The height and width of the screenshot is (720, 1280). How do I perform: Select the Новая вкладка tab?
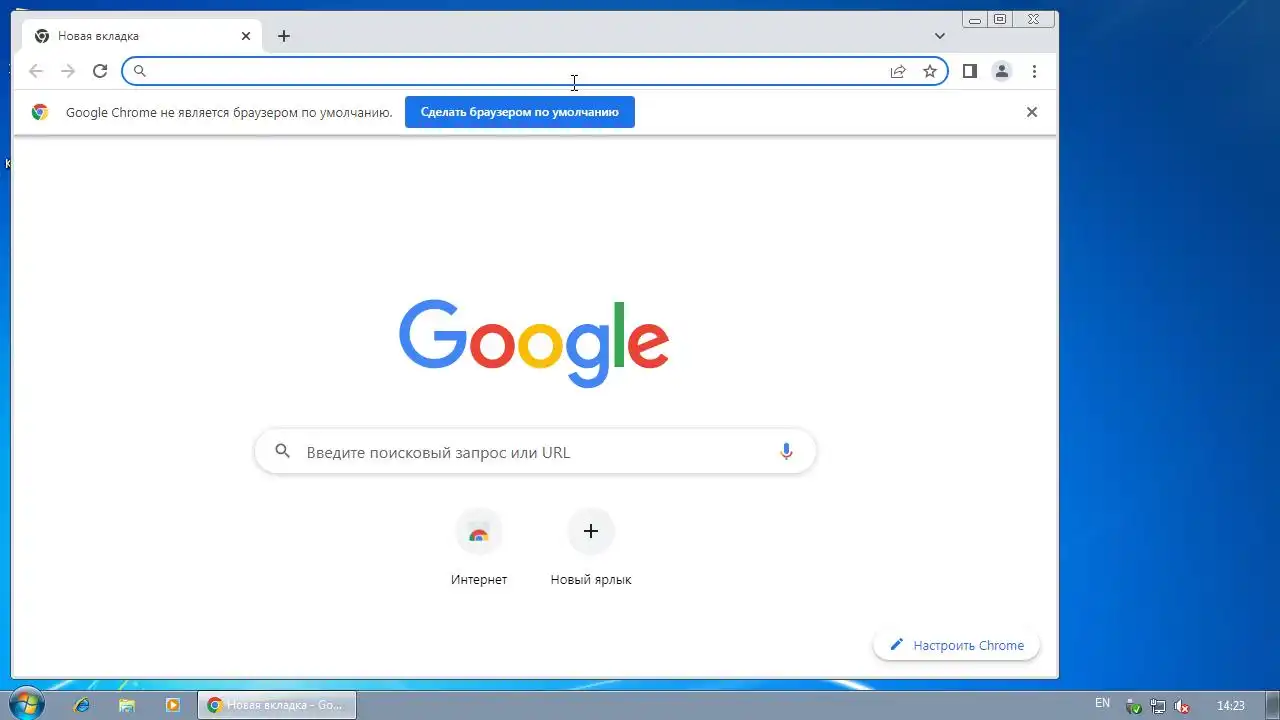point(142,36)
